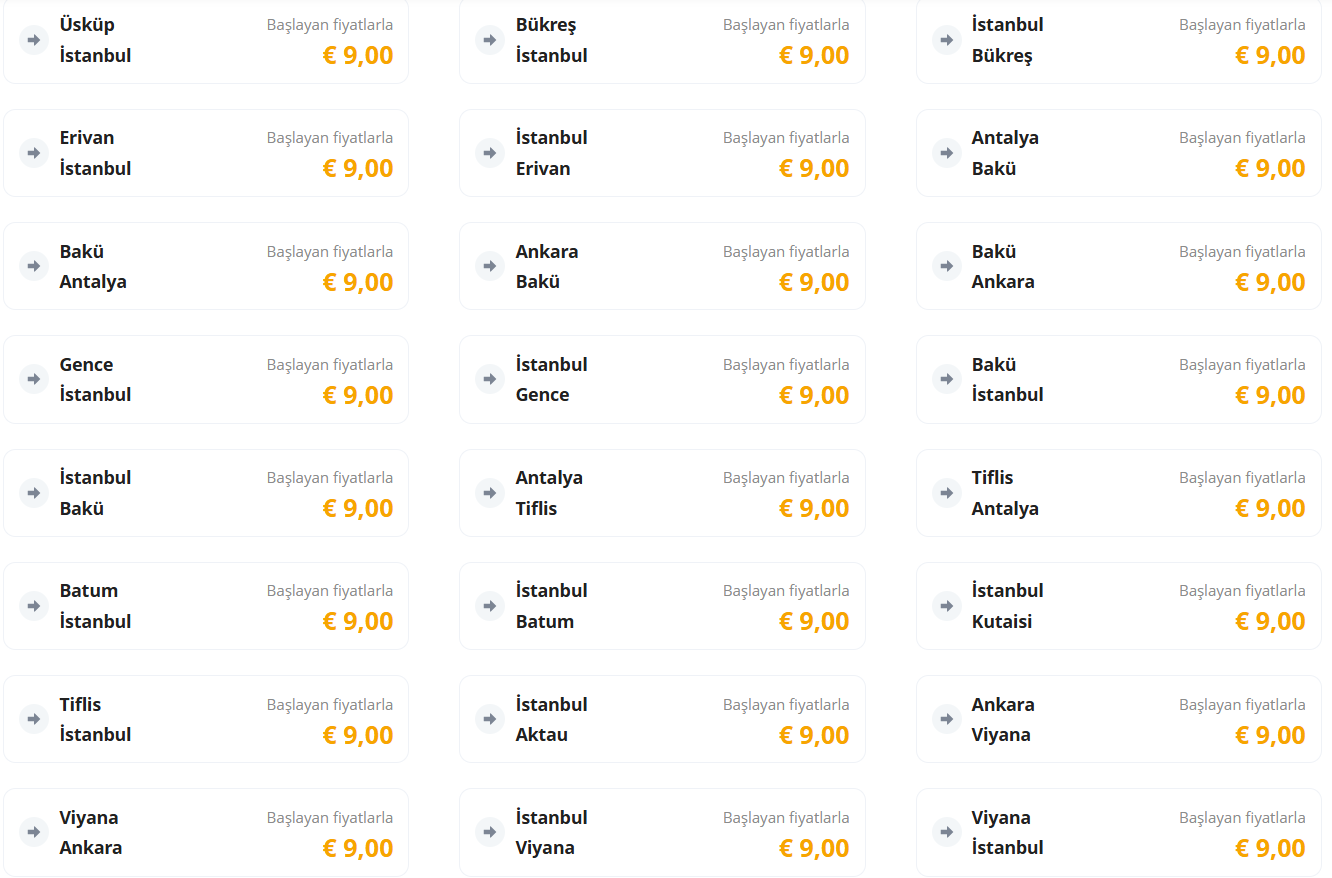
Task: Click the € 9,00 price for Antalya–Tiflis
Action: pyautogui.click(x=813, y=508)
